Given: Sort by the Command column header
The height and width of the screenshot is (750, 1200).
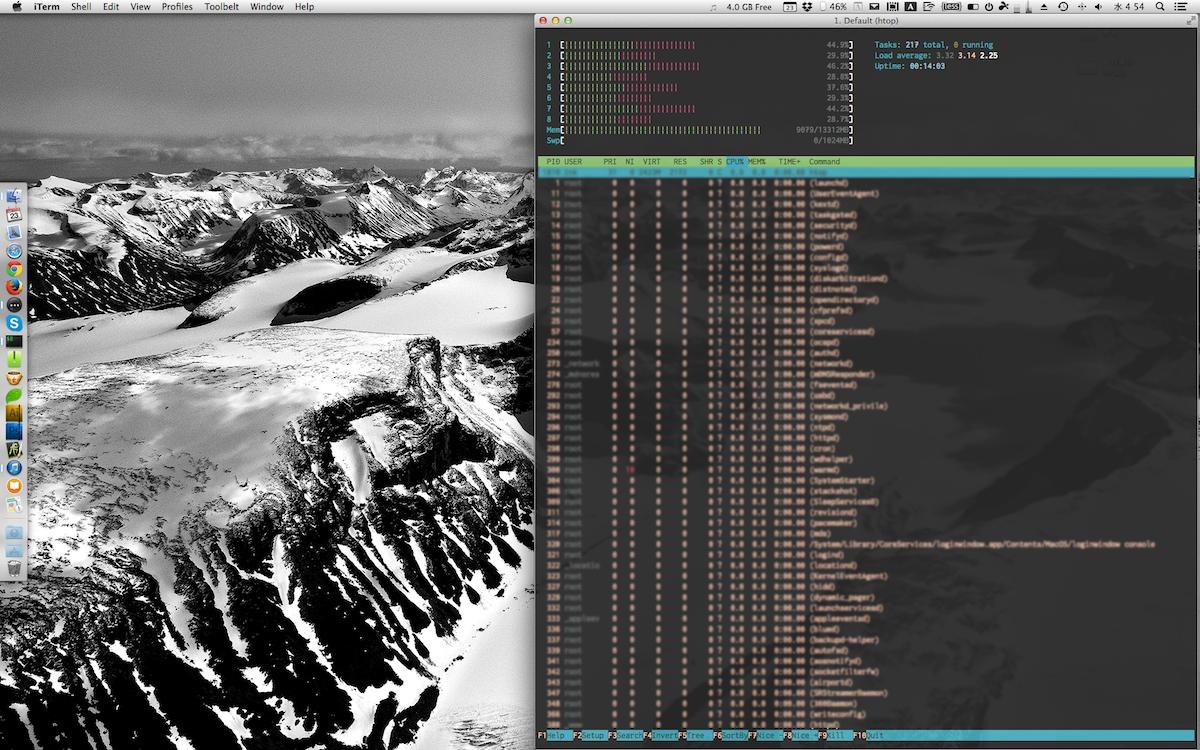Looking at the screenshot, I should tap(825, 161).
